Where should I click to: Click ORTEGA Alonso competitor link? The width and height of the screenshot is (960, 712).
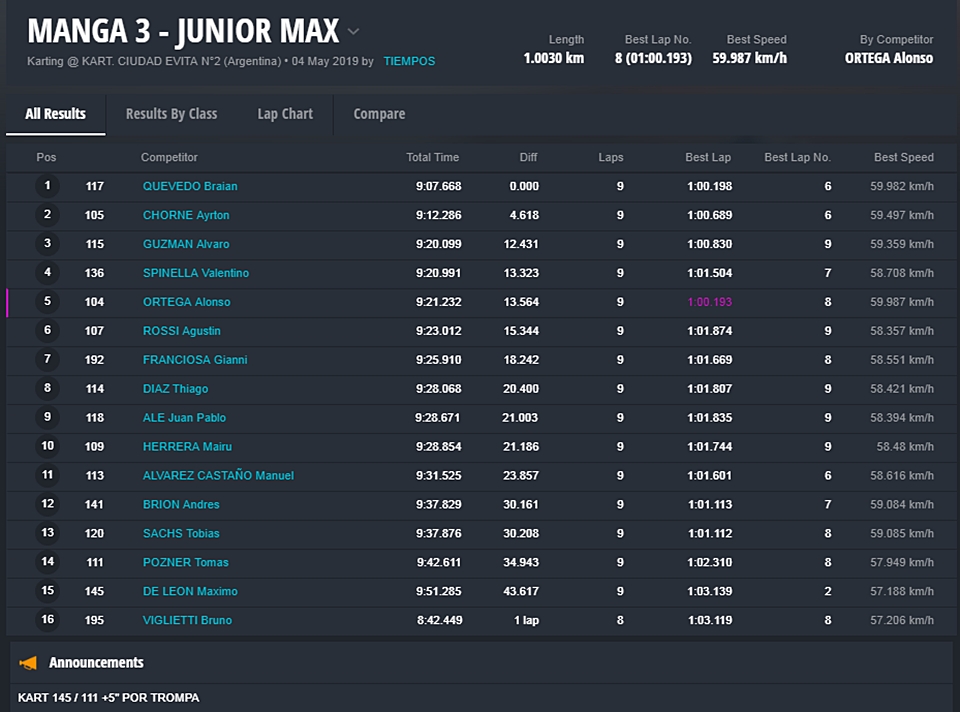(x=186, y=302)
